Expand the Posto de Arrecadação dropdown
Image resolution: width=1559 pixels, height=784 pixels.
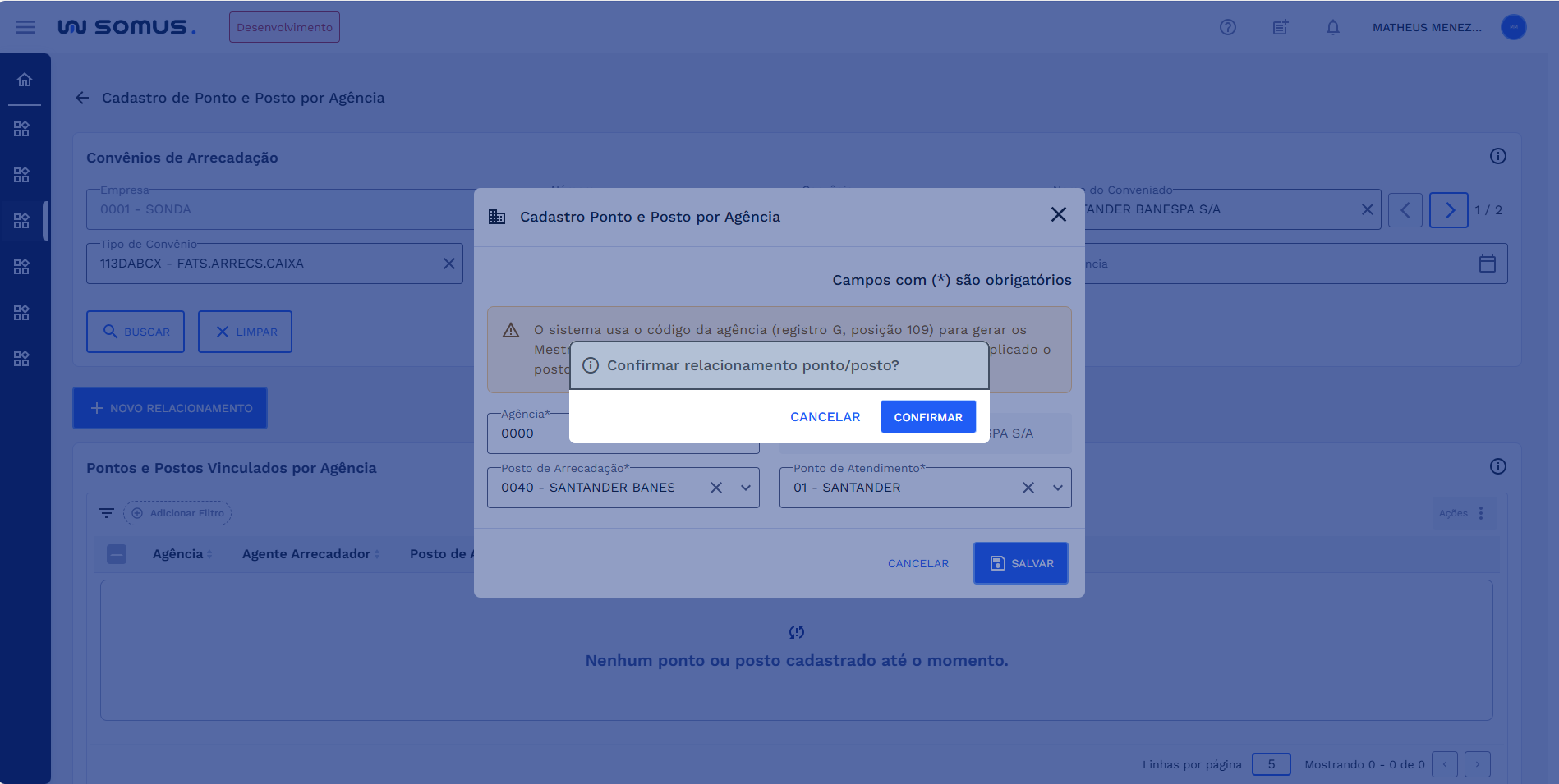pos(745,488)
